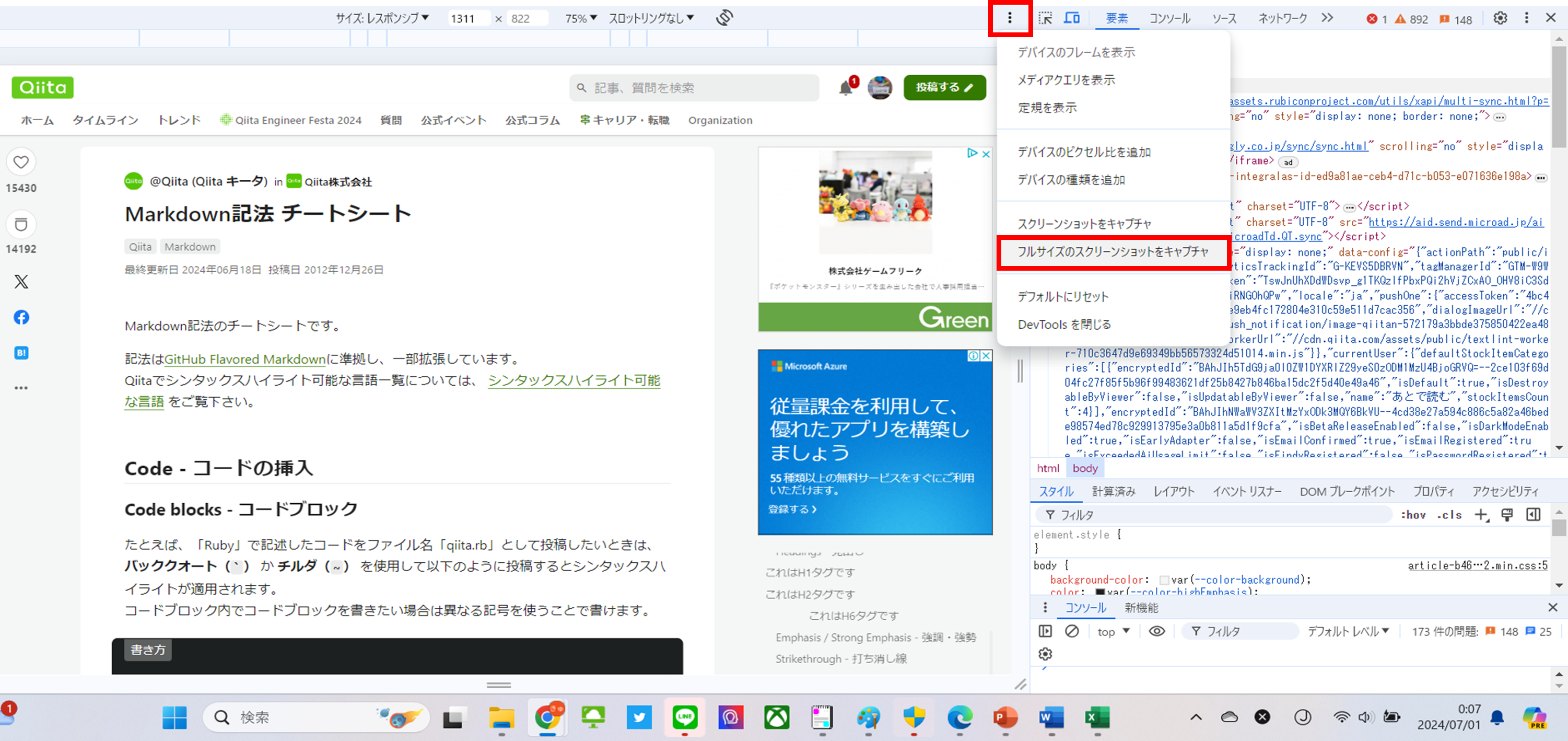Click the rotate device orientation icon
This screenshot has height=741, width=1568.
coord(724,18)
